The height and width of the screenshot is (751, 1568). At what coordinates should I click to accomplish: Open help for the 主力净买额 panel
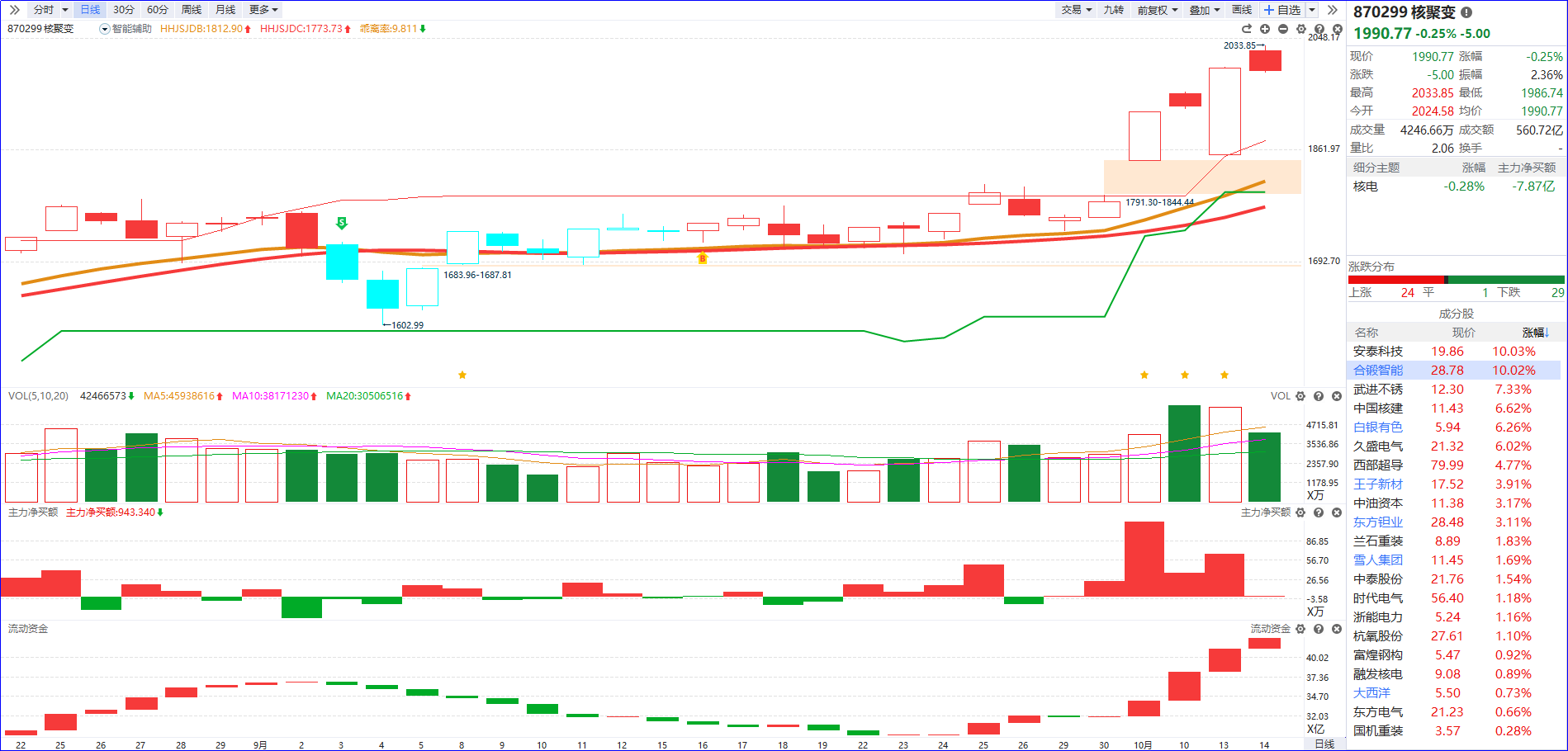pyautogui.click(x=1319, y=512)
